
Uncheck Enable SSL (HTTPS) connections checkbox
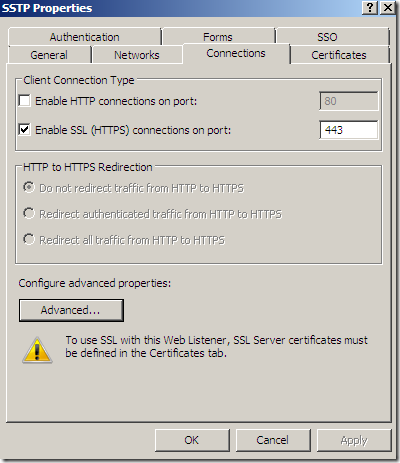tap(24, 130)
